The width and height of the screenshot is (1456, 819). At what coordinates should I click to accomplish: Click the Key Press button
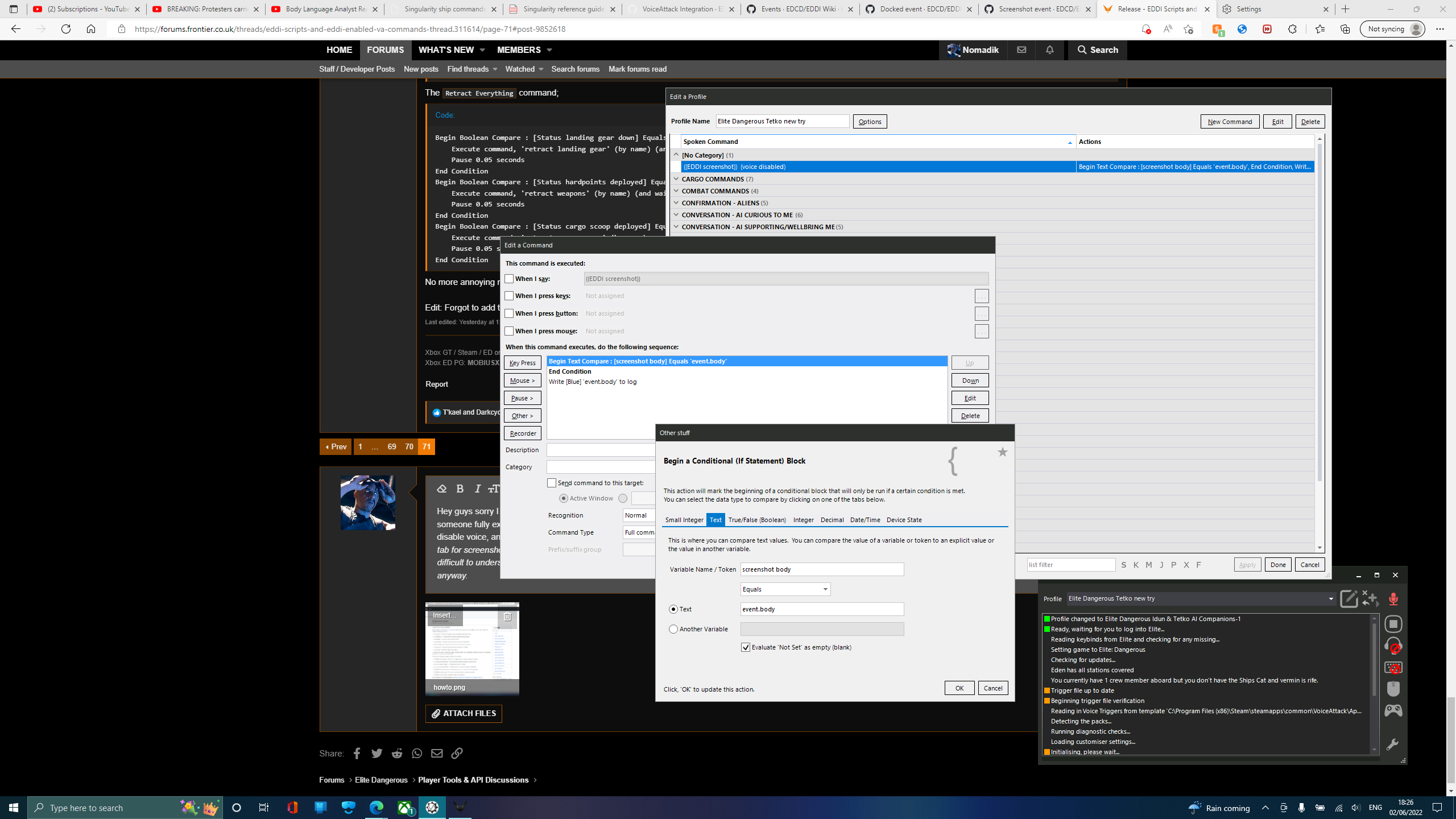point(522,363)
